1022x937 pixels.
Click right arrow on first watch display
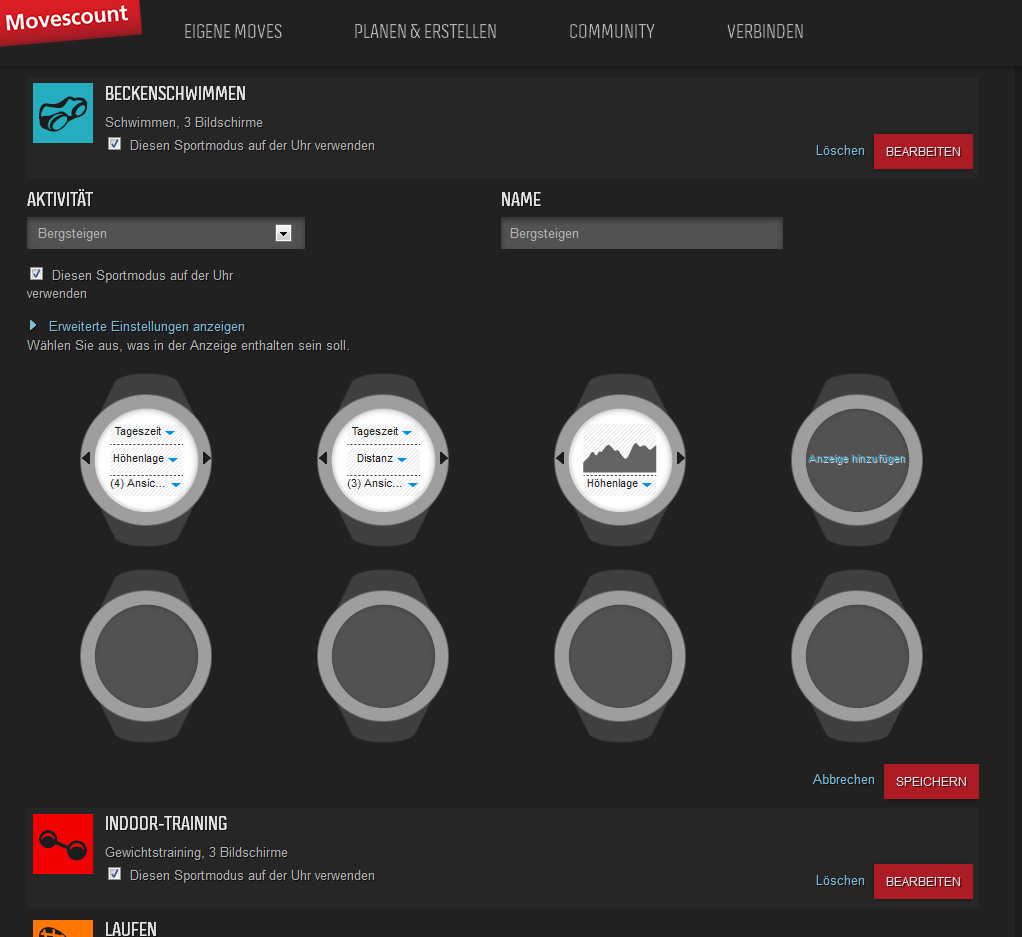click(x=207, y=458)
